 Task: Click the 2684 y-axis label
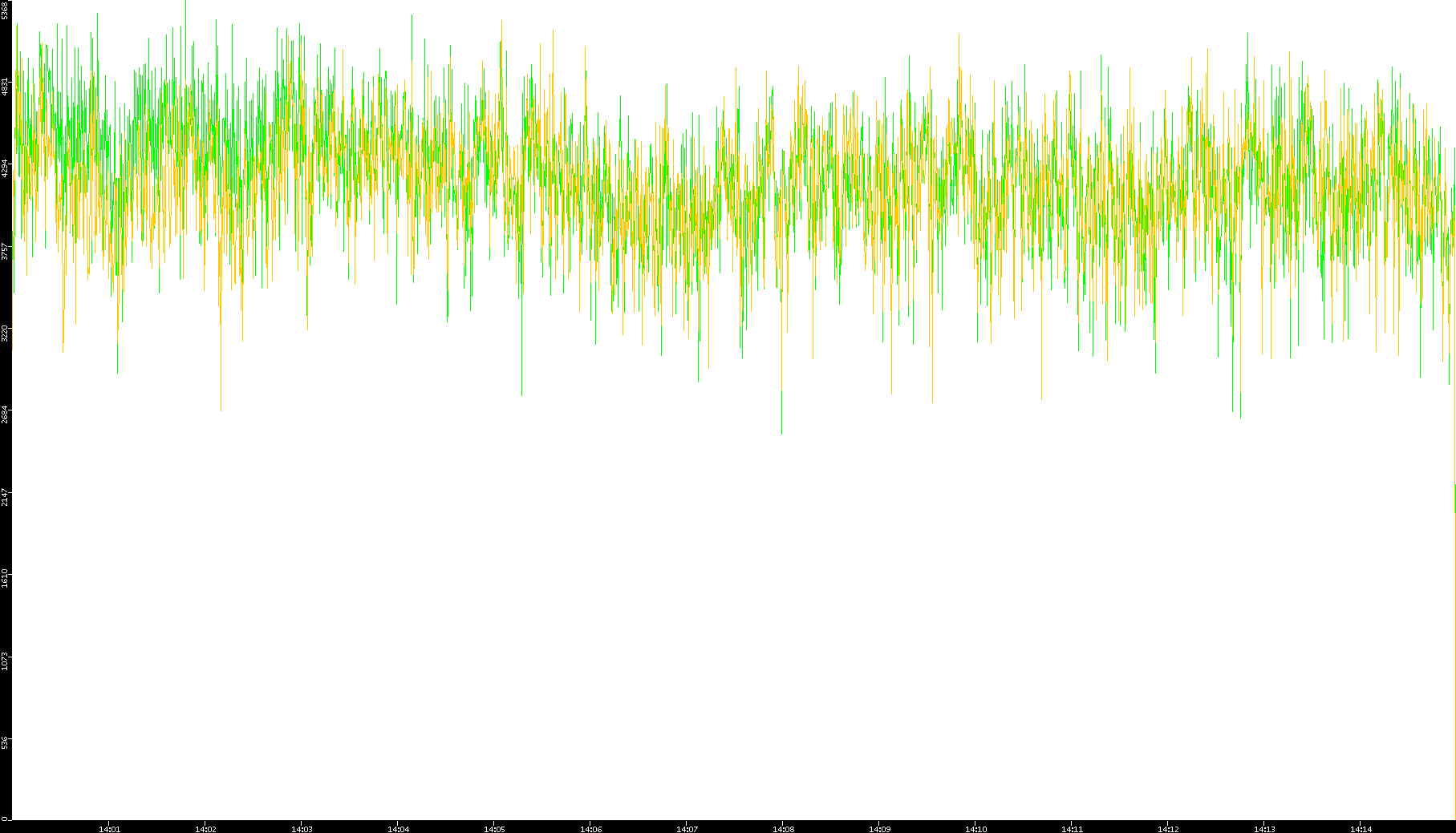click(6, 414)
